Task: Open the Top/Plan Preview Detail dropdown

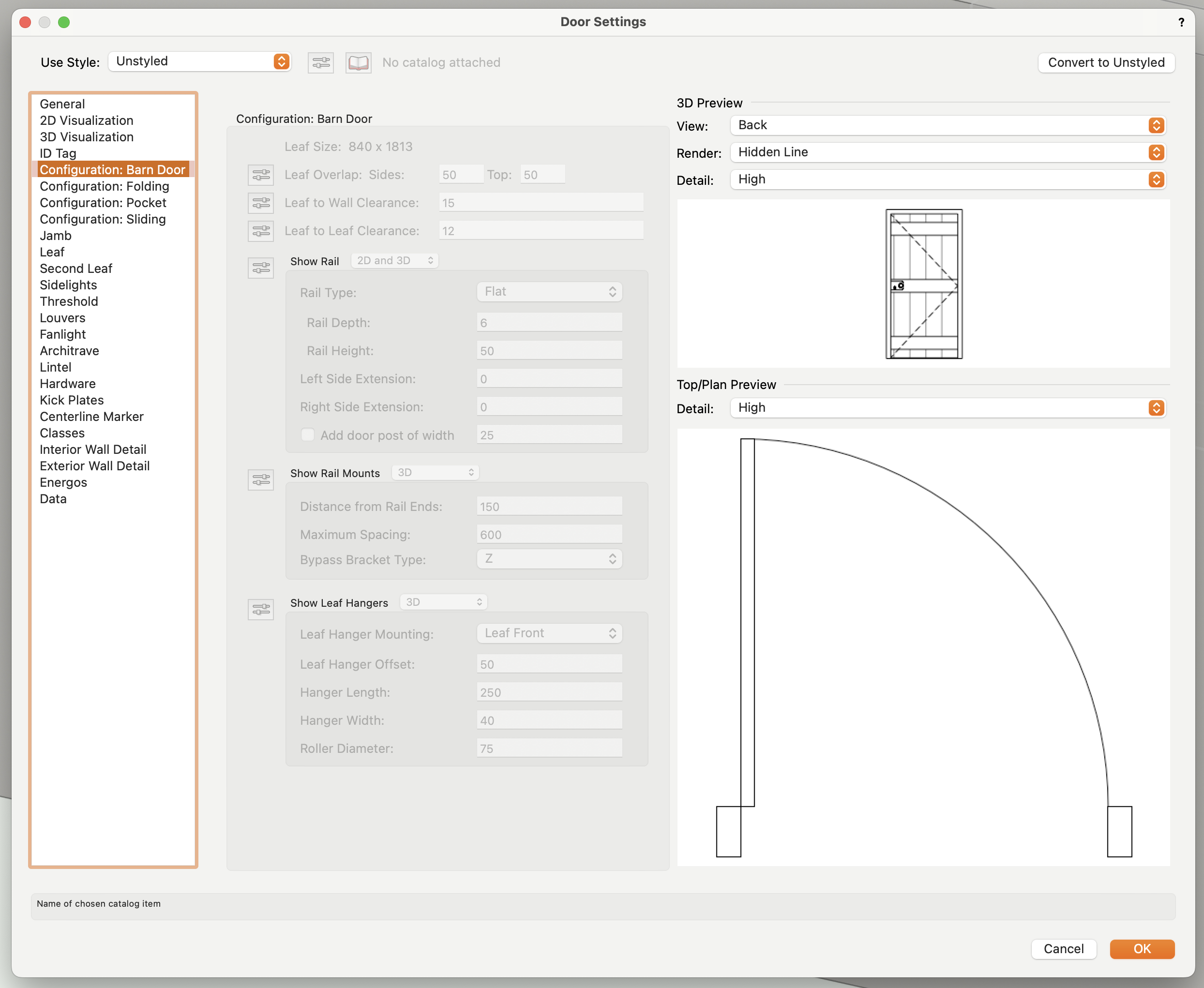Action: coord(948,408)
